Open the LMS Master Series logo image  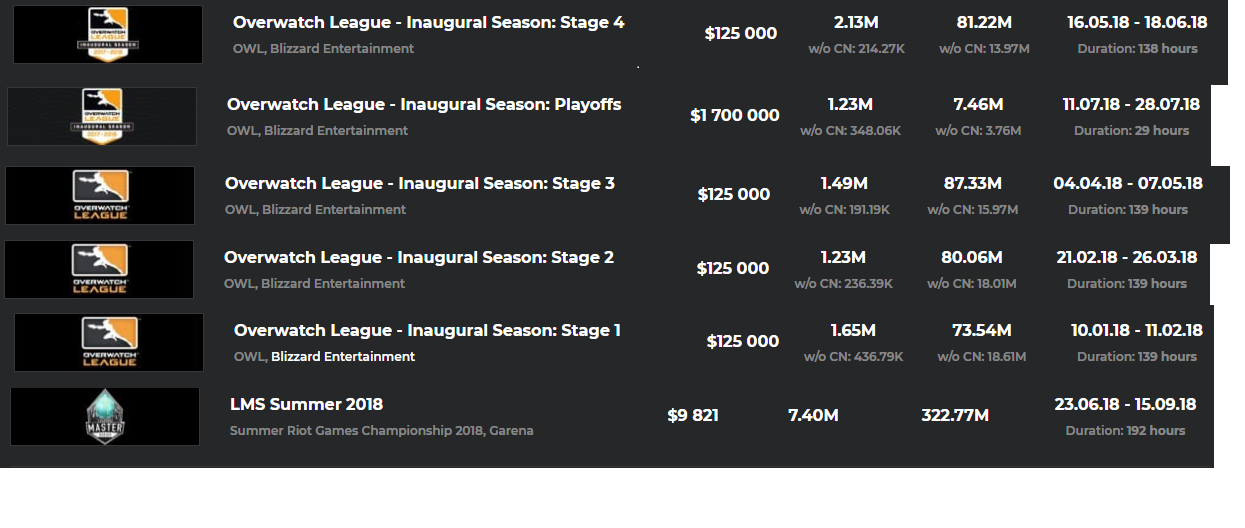click(105, 416)
